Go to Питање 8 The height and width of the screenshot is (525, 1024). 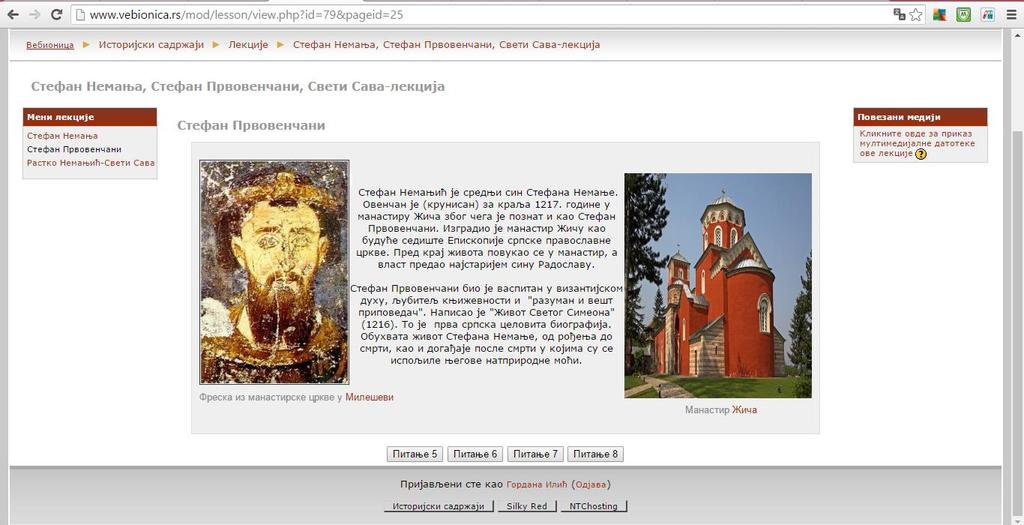pyautogui.click(x=596, y=454)
